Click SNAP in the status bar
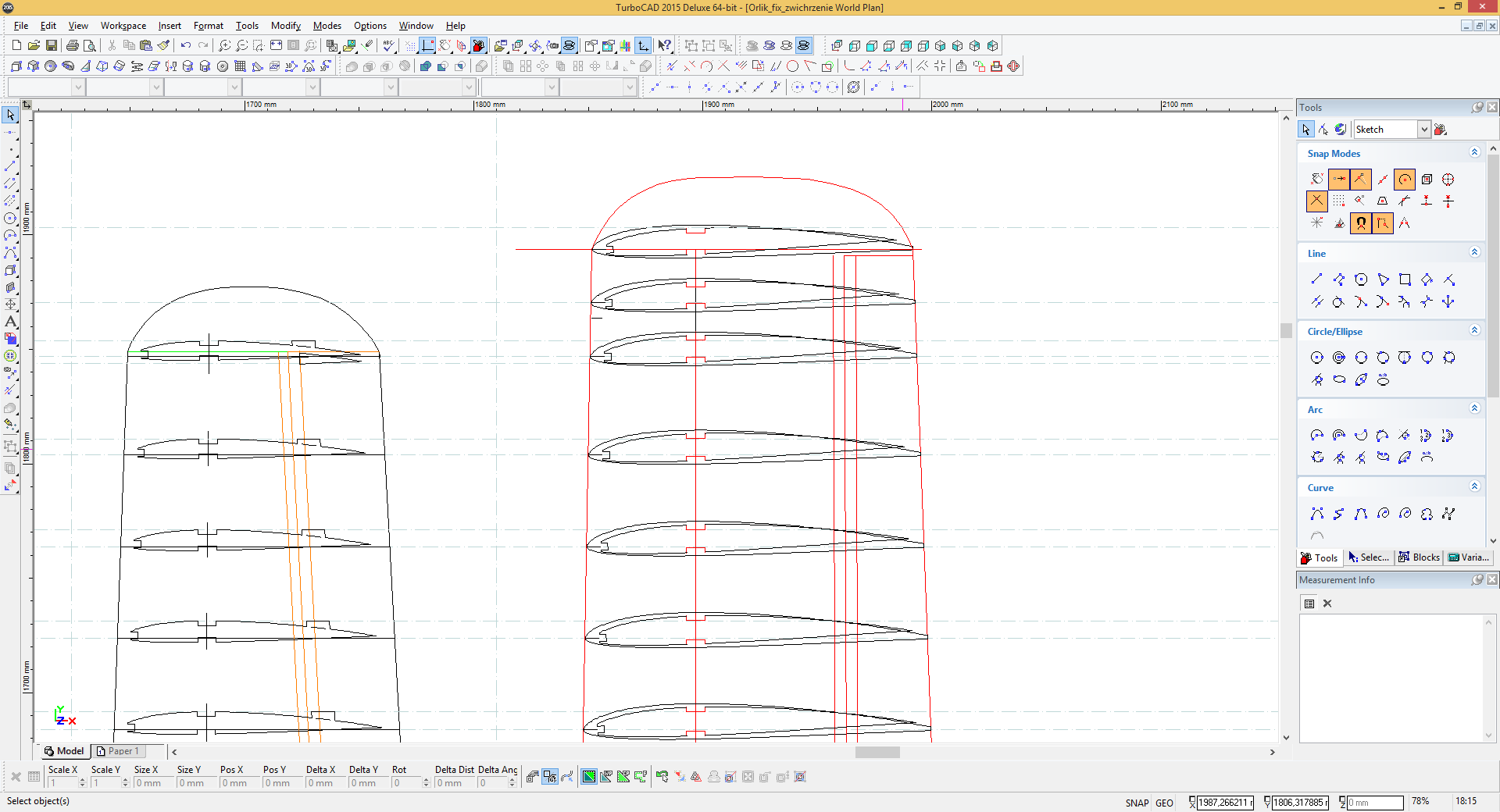This screenshot has width=1500, height=812. (1137, 803)
